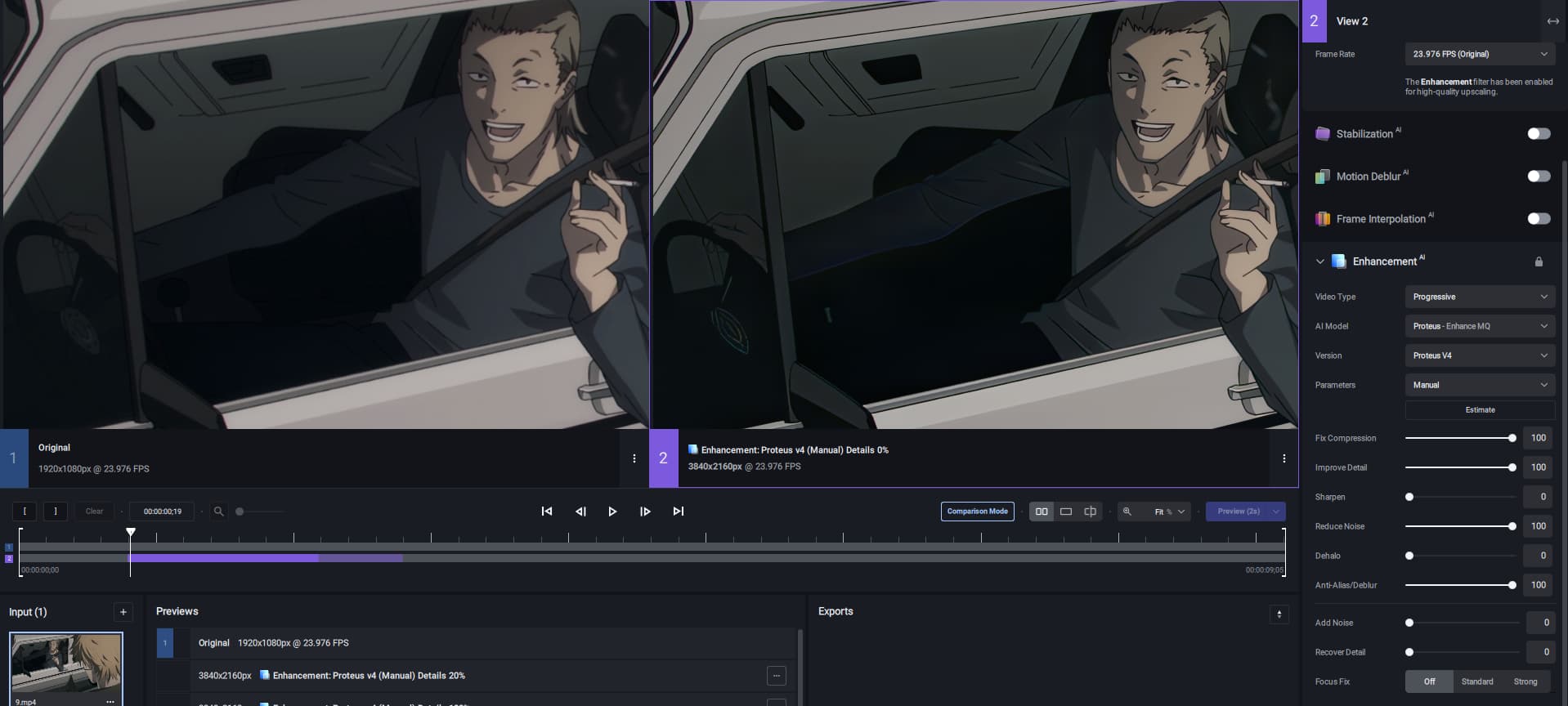This screenshot has width=1568, height=706.
Task: Select split view layout icon
Action: pos(1090,512)
